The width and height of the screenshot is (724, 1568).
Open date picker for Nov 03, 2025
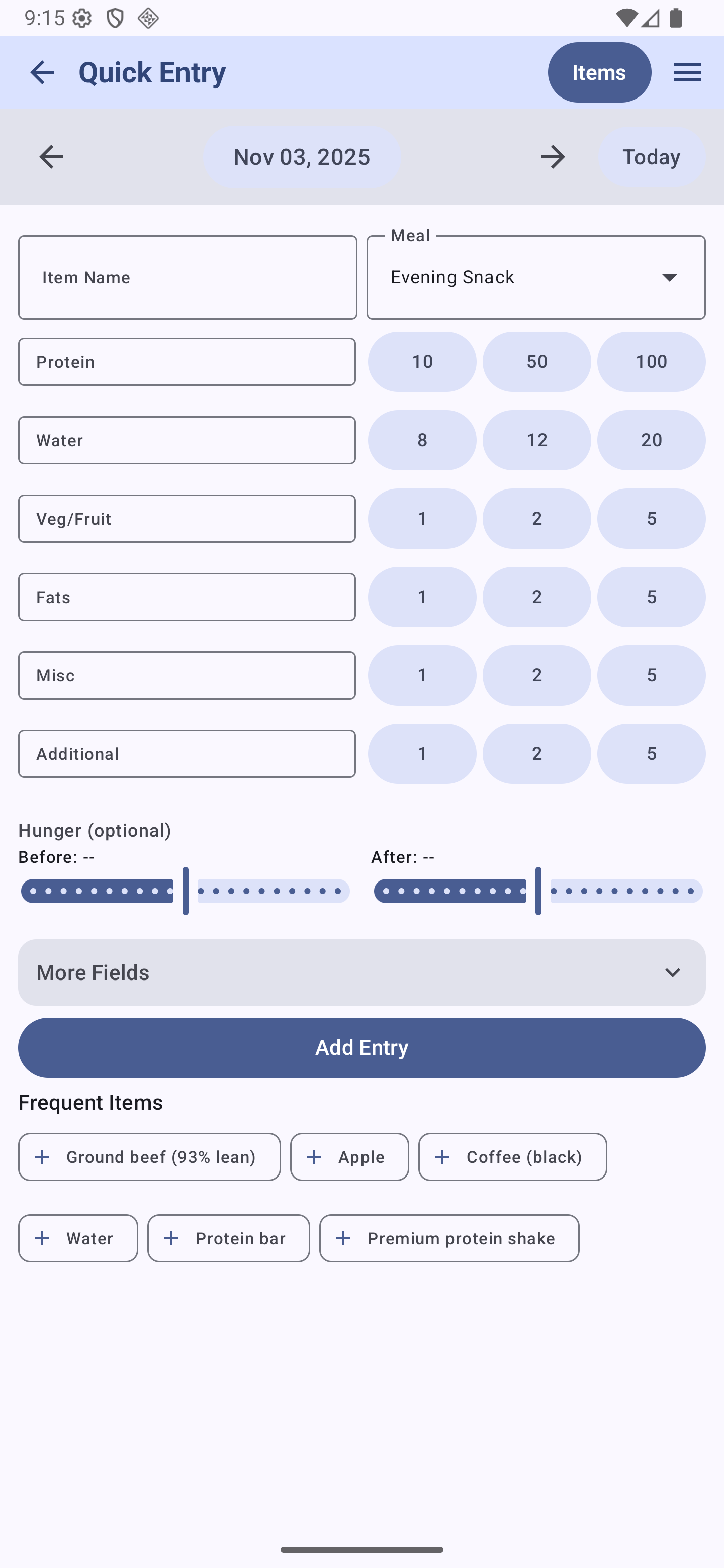pyautogui.click(x=302, y=157)
